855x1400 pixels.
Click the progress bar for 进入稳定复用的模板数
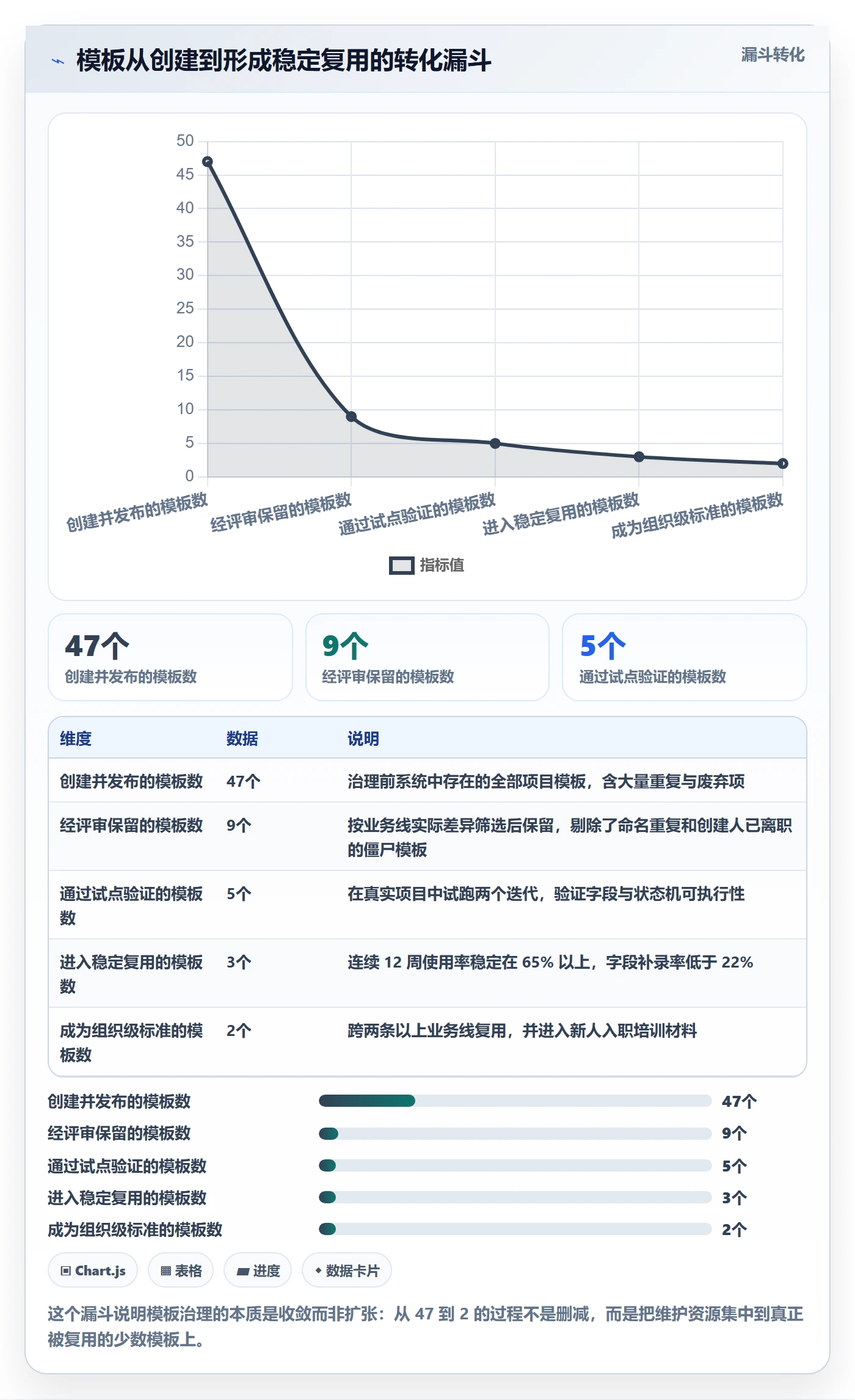pos(515,1197)
